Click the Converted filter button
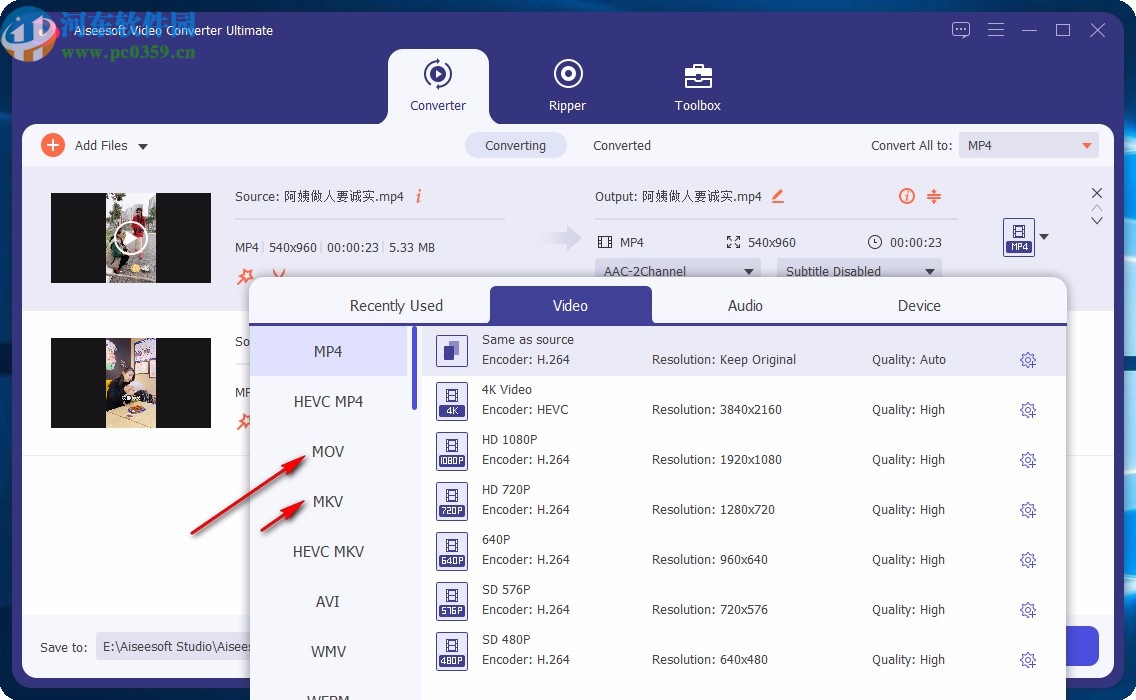 point(621,145)
